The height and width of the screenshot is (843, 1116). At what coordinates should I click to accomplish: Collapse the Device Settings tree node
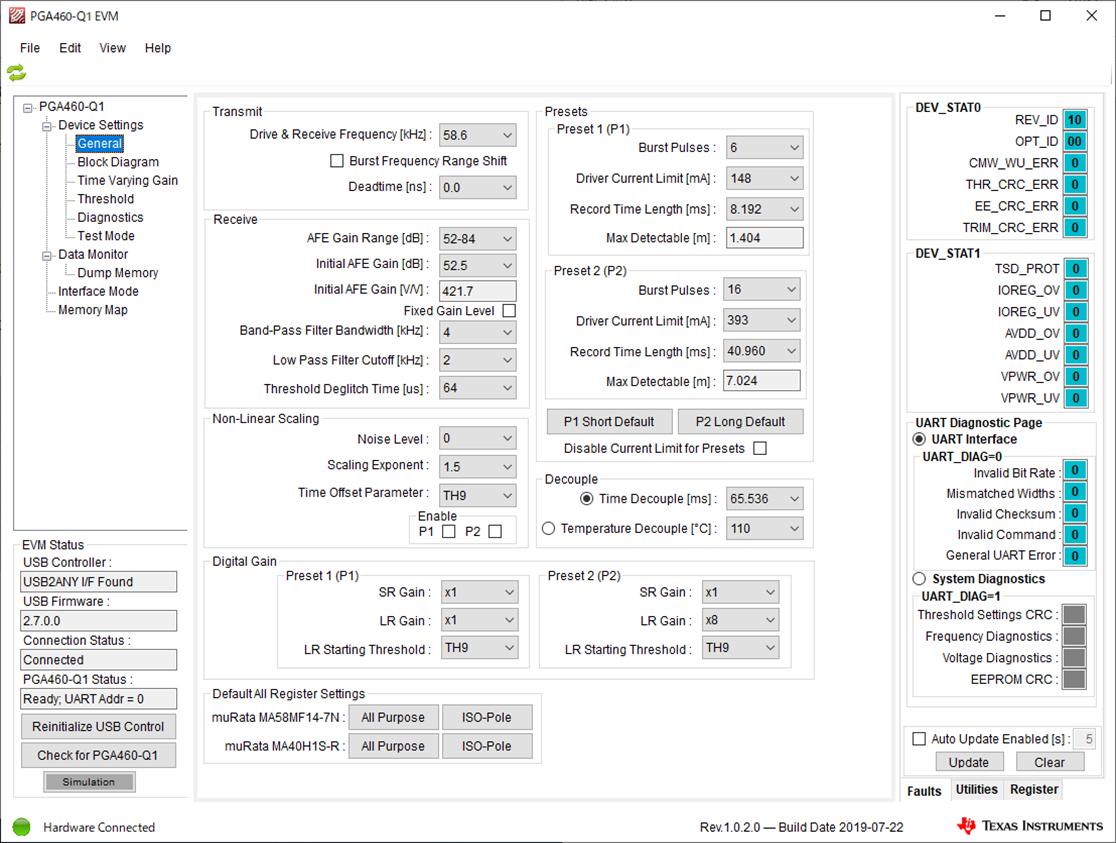tap(47, 126)
